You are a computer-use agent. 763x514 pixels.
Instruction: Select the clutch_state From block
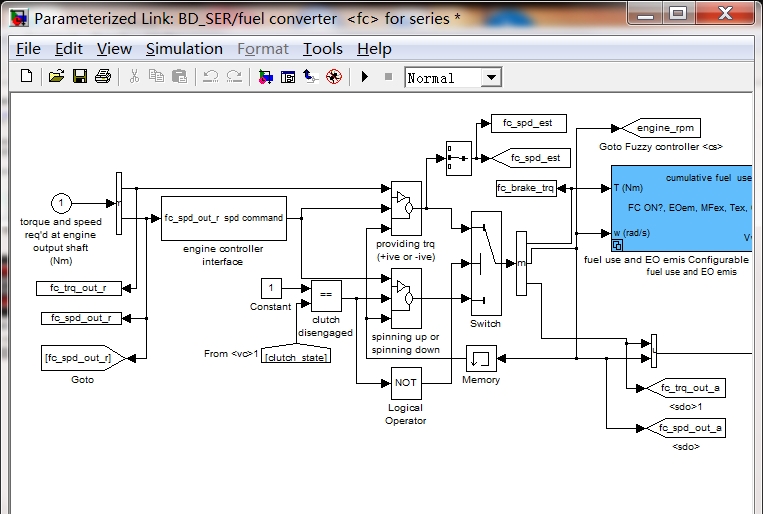tap(296, 357)
